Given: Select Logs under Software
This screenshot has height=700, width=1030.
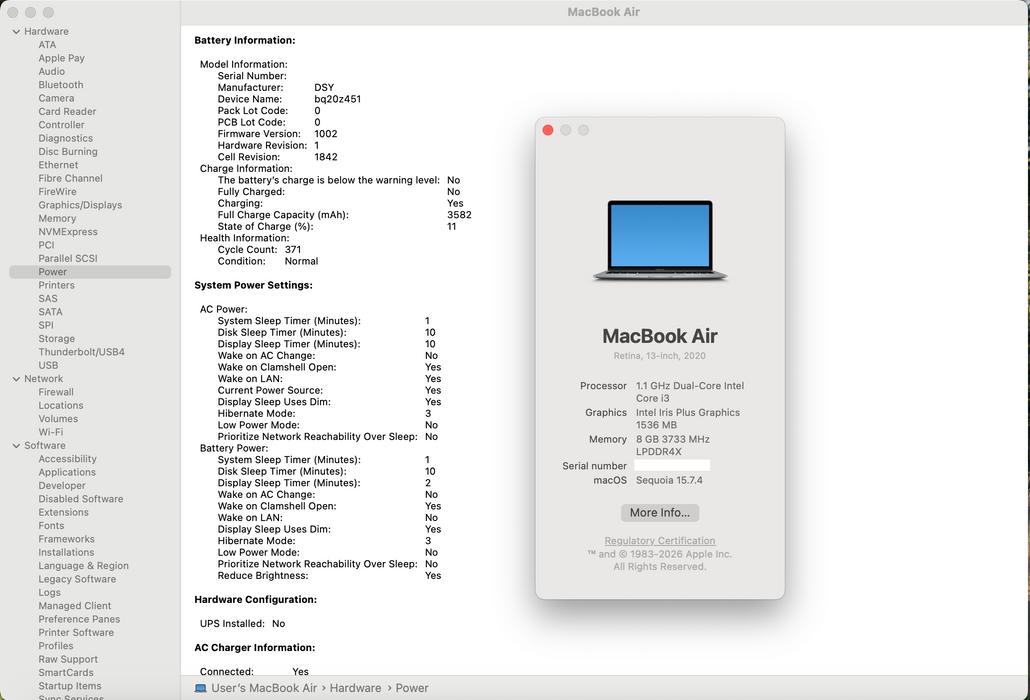Looking at the screenshot, I should tap(49, 592).
